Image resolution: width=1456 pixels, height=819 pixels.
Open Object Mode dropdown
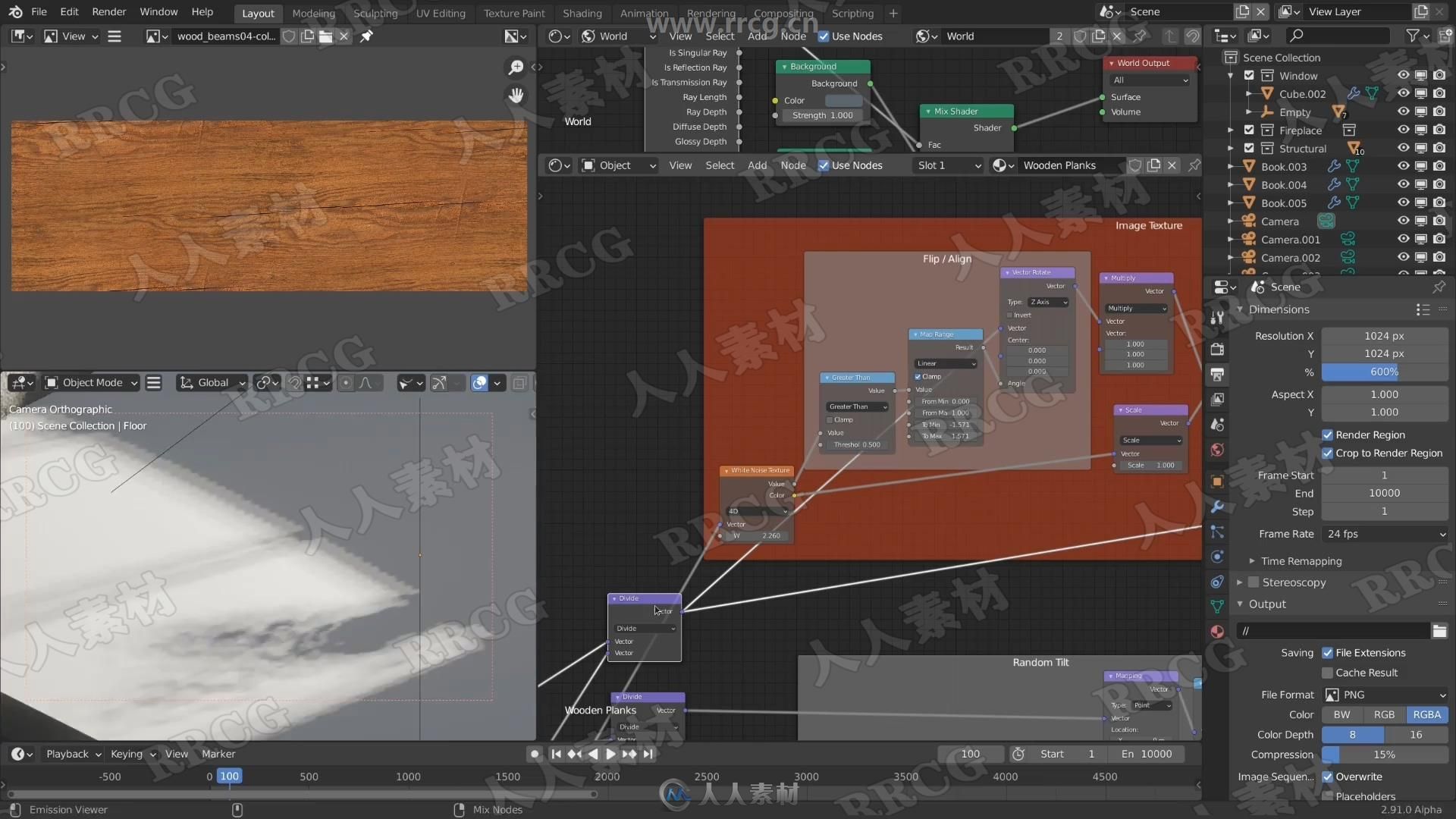91,383
